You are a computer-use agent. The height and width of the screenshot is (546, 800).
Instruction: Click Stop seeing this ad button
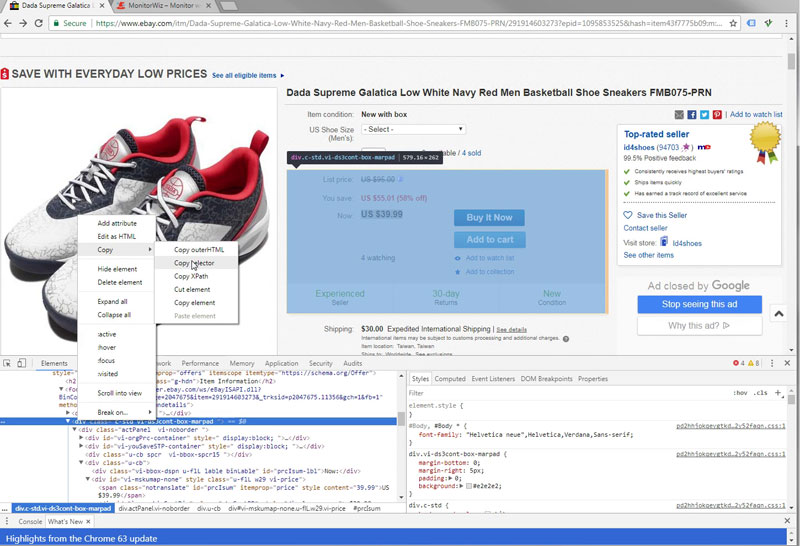coord(699,304)
